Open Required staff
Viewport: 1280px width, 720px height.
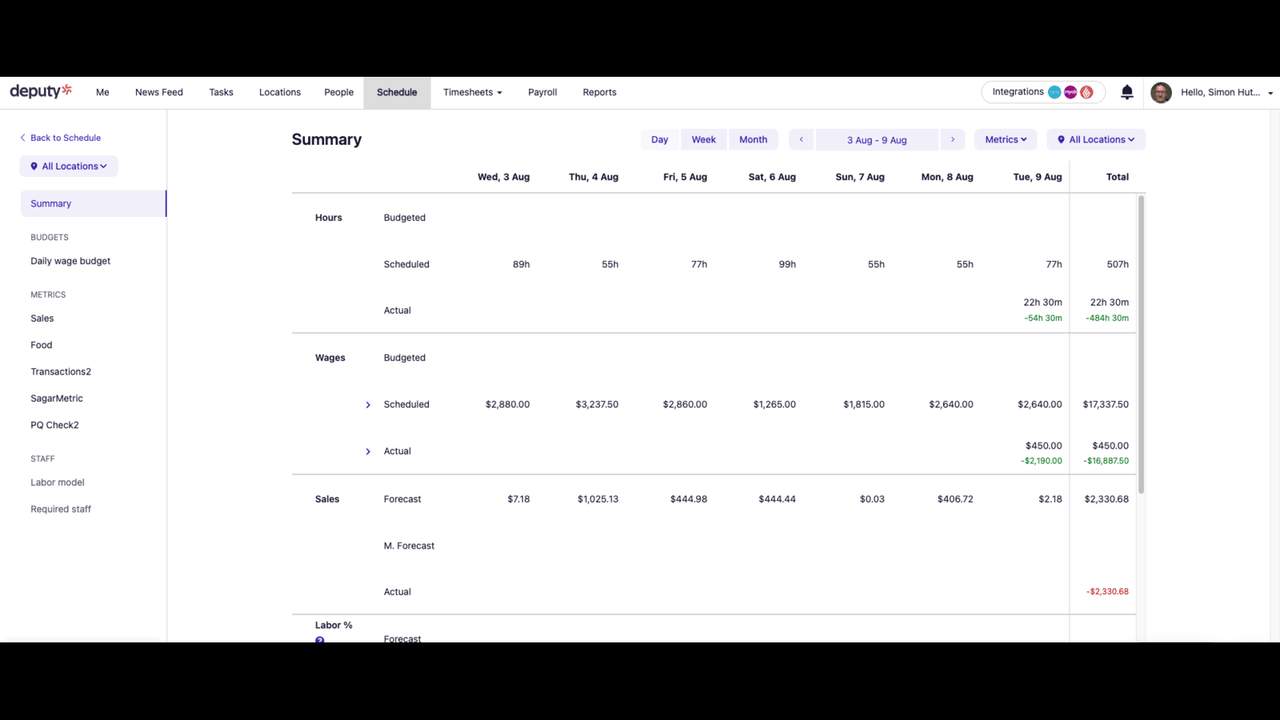pos(61,509)
